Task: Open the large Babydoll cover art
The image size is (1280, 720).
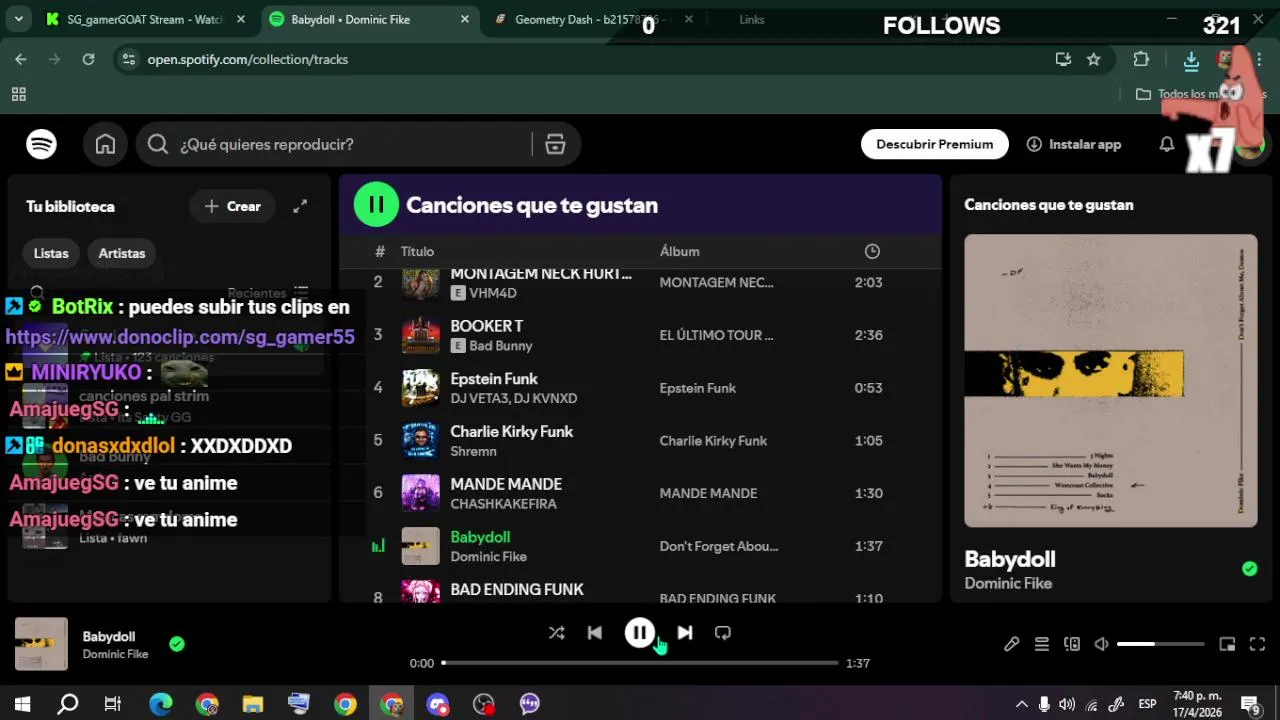Action: click(x=1111, y=380)
